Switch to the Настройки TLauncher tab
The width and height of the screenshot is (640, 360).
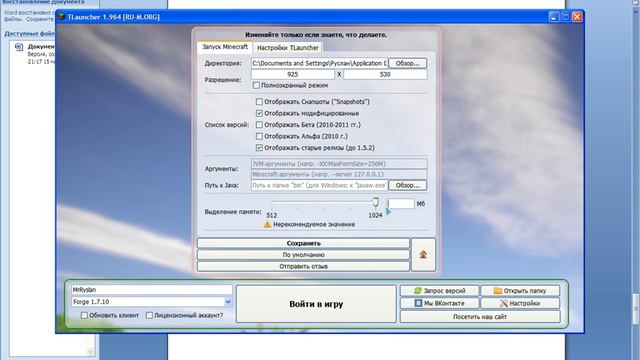(x=288, y=48)
